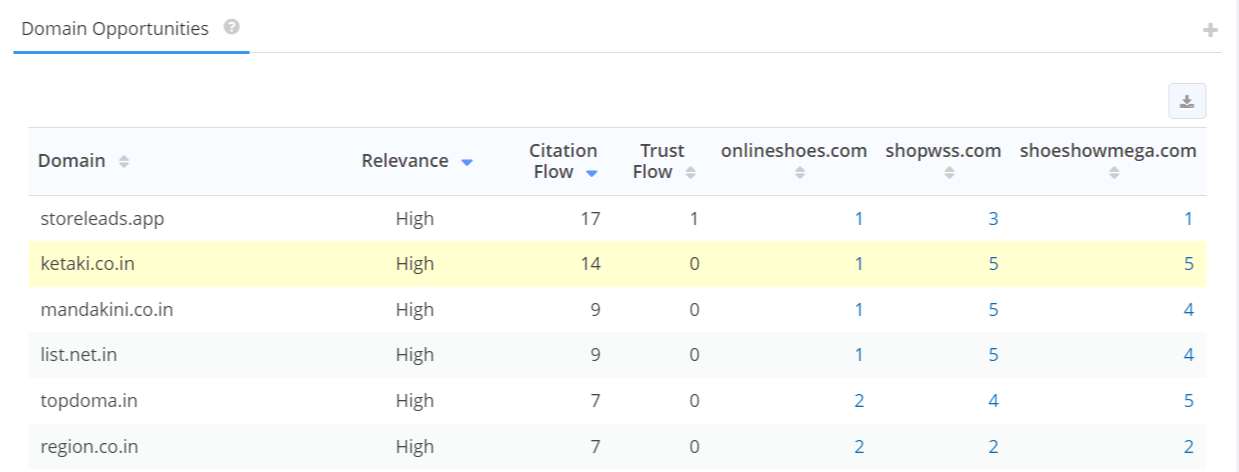Open mandakini.co.in shoeshowmega.com count 4

pyautogui.click(x=1189, y=309)
